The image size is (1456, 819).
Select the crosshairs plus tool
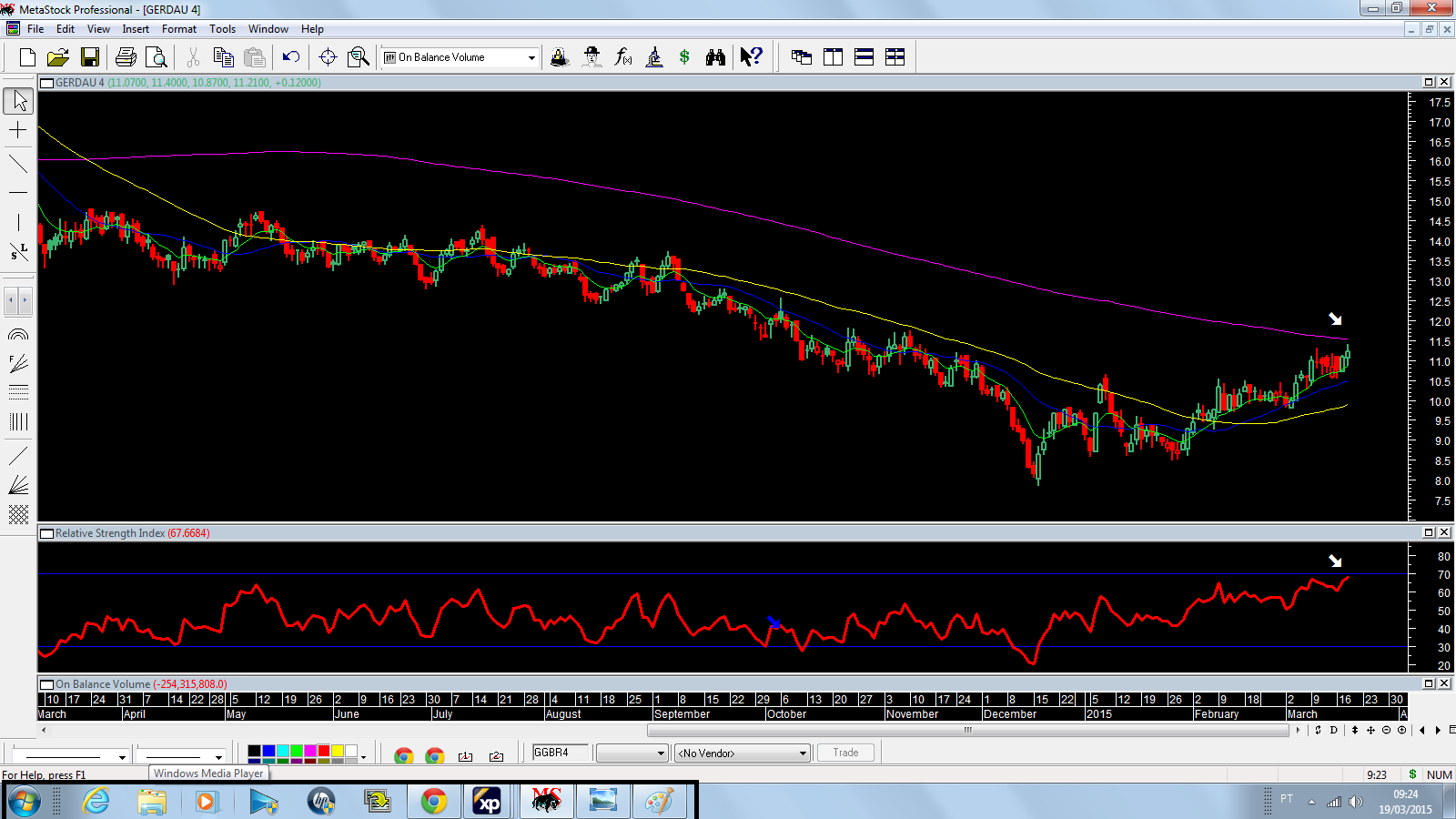click(x=18, y=131)
